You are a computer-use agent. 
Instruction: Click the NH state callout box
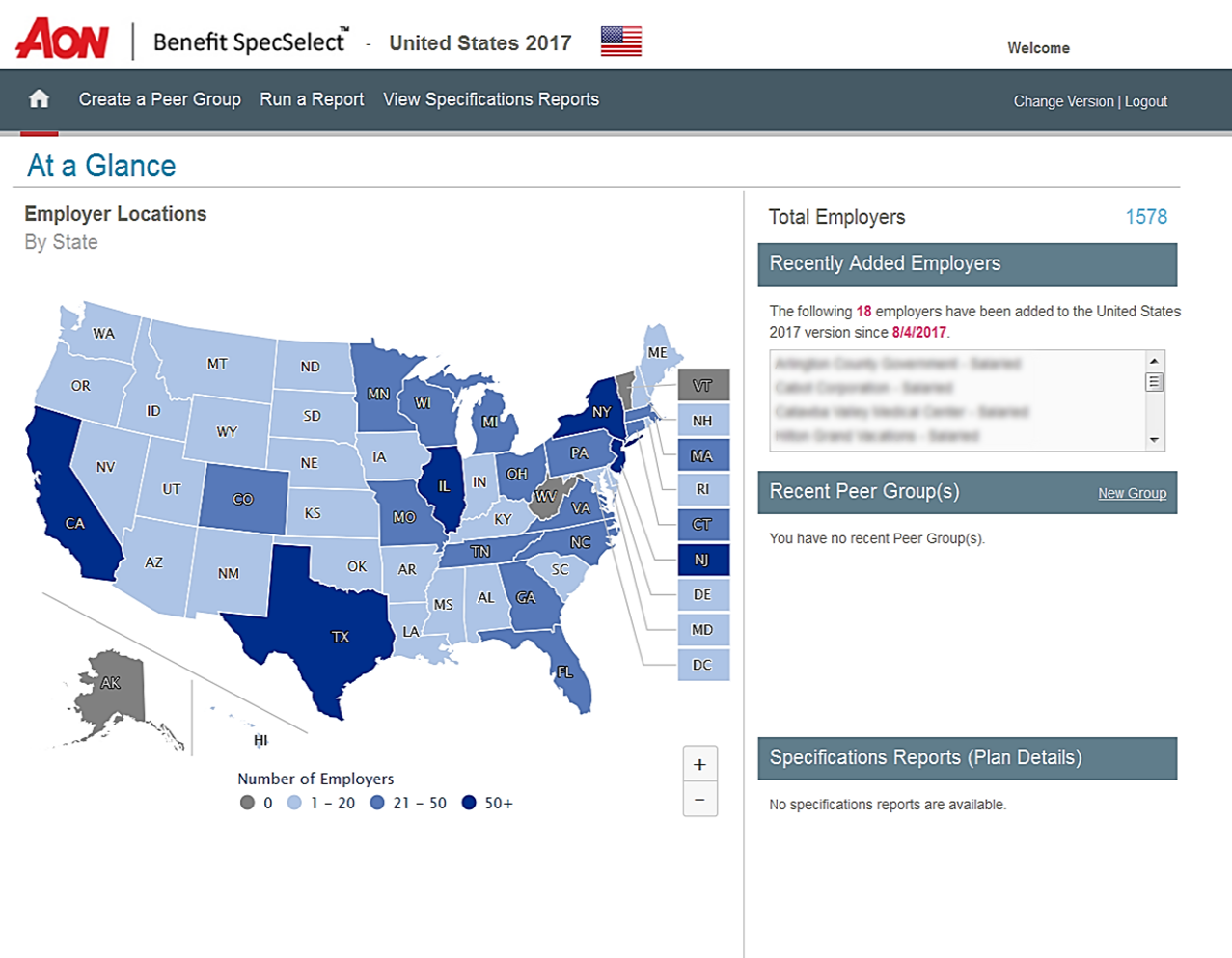pos(703,420)
